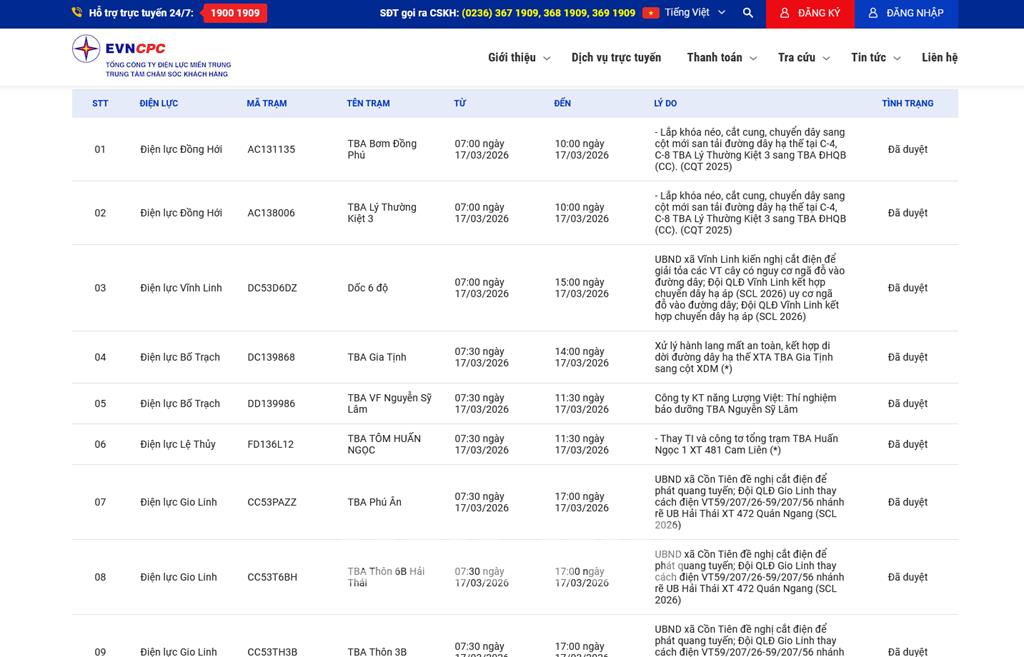This screenshot has height=657, width=1024.
Task: Click Đã duyệt status in row 06
Action: click(907, 445)
